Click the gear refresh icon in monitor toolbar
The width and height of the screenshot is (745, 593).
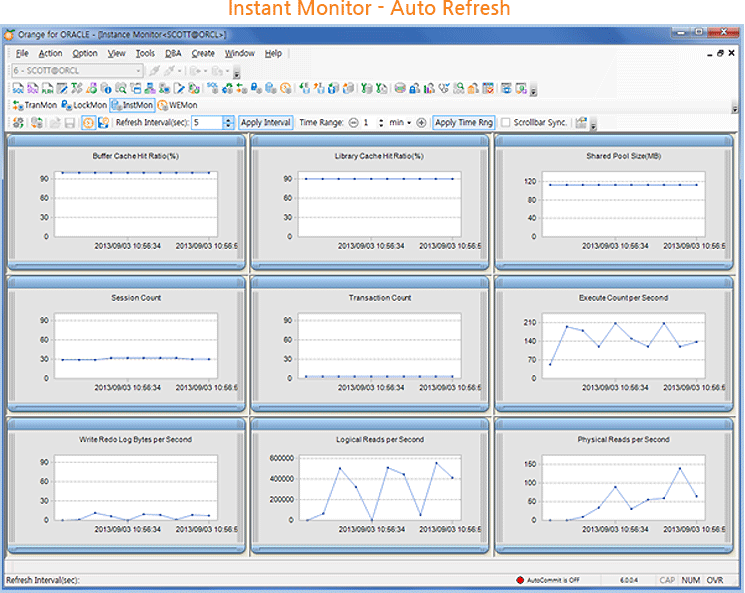tap(18, 123)
